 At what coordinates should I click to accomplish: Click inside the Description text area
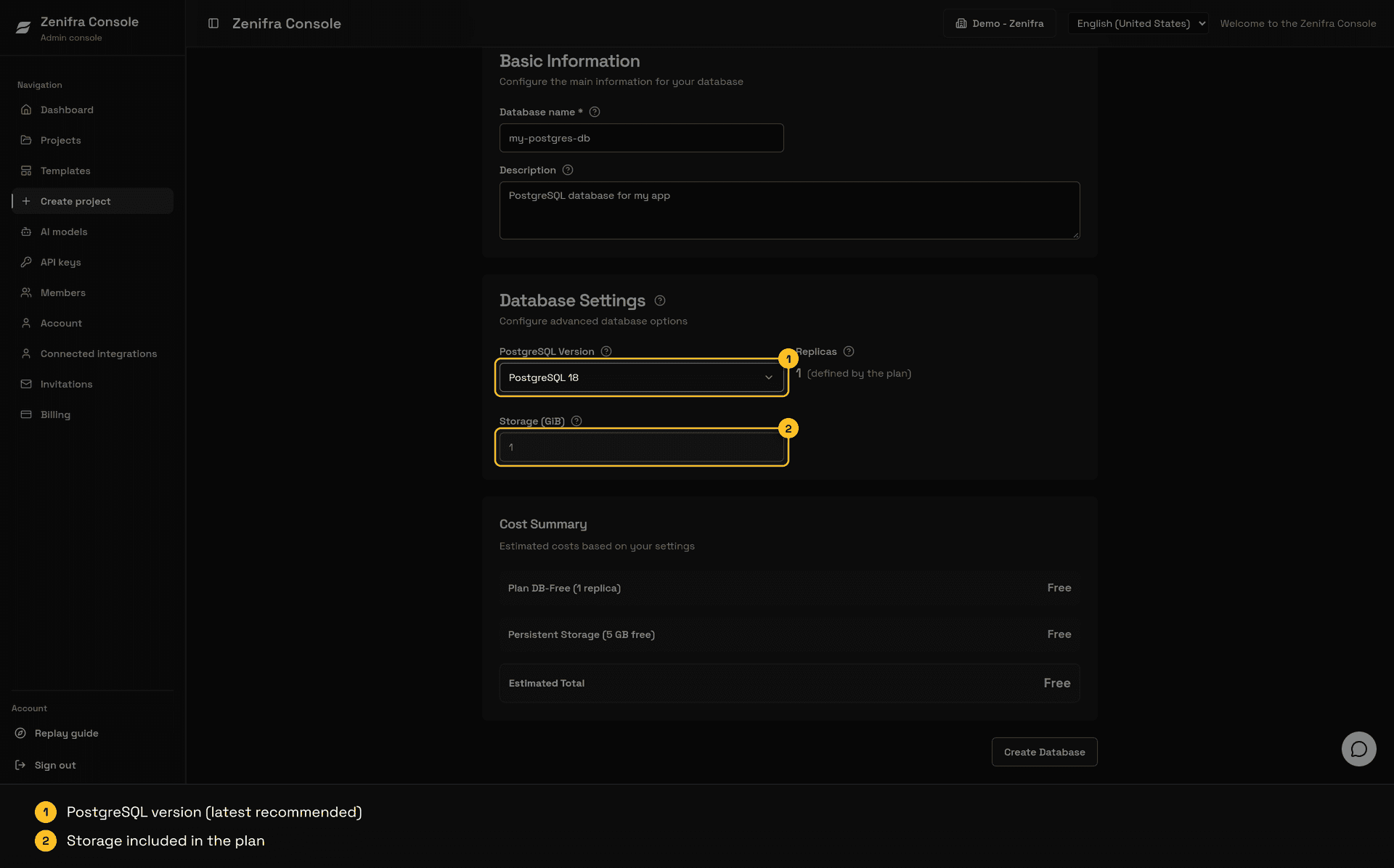pos(789,210)
